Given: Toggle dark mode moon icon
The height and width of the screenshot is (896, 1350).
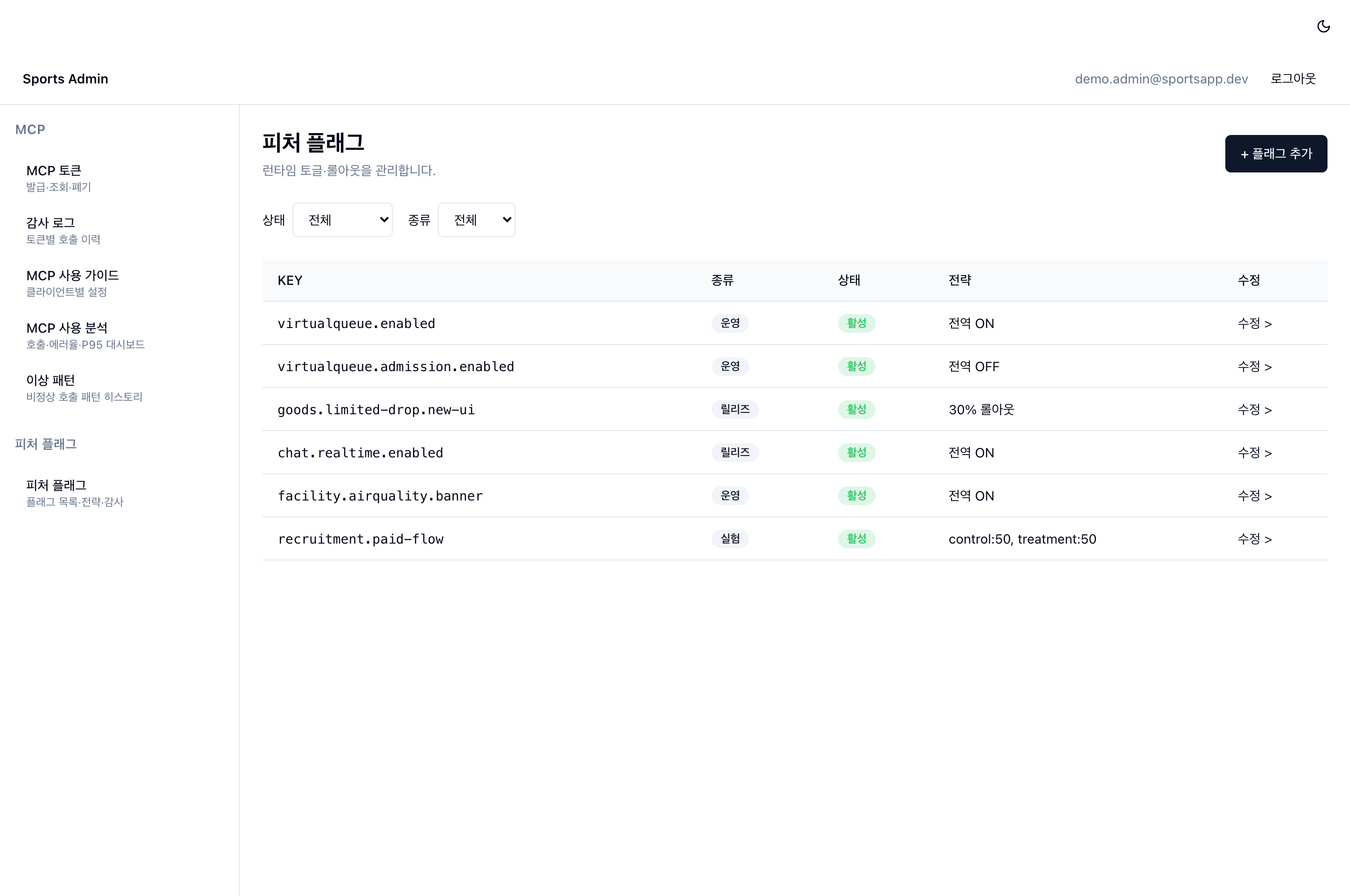Looking at the screenshot, I should click(1323, 26).
